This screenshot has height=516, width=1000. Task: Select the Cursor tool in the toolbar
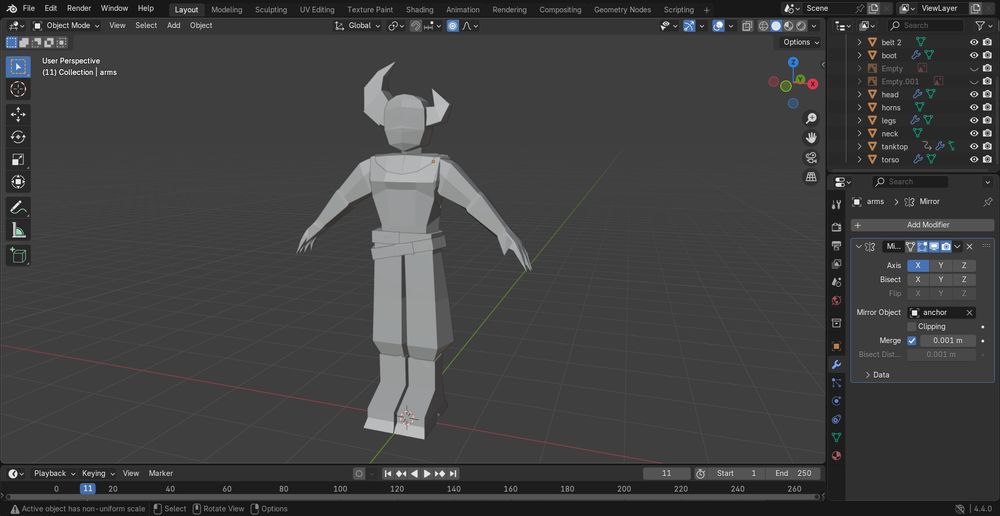[x=18, y=89]
